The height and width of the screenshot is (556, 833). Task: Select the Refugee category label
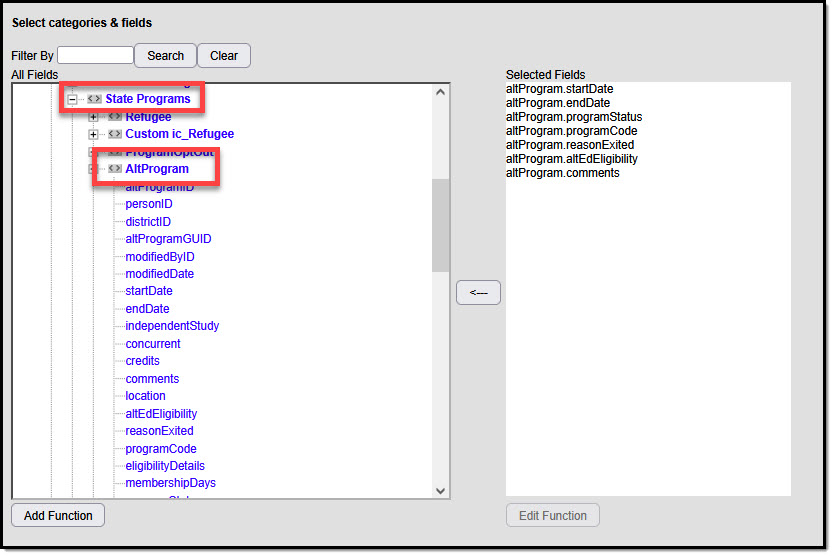click(x=148, y=117)
